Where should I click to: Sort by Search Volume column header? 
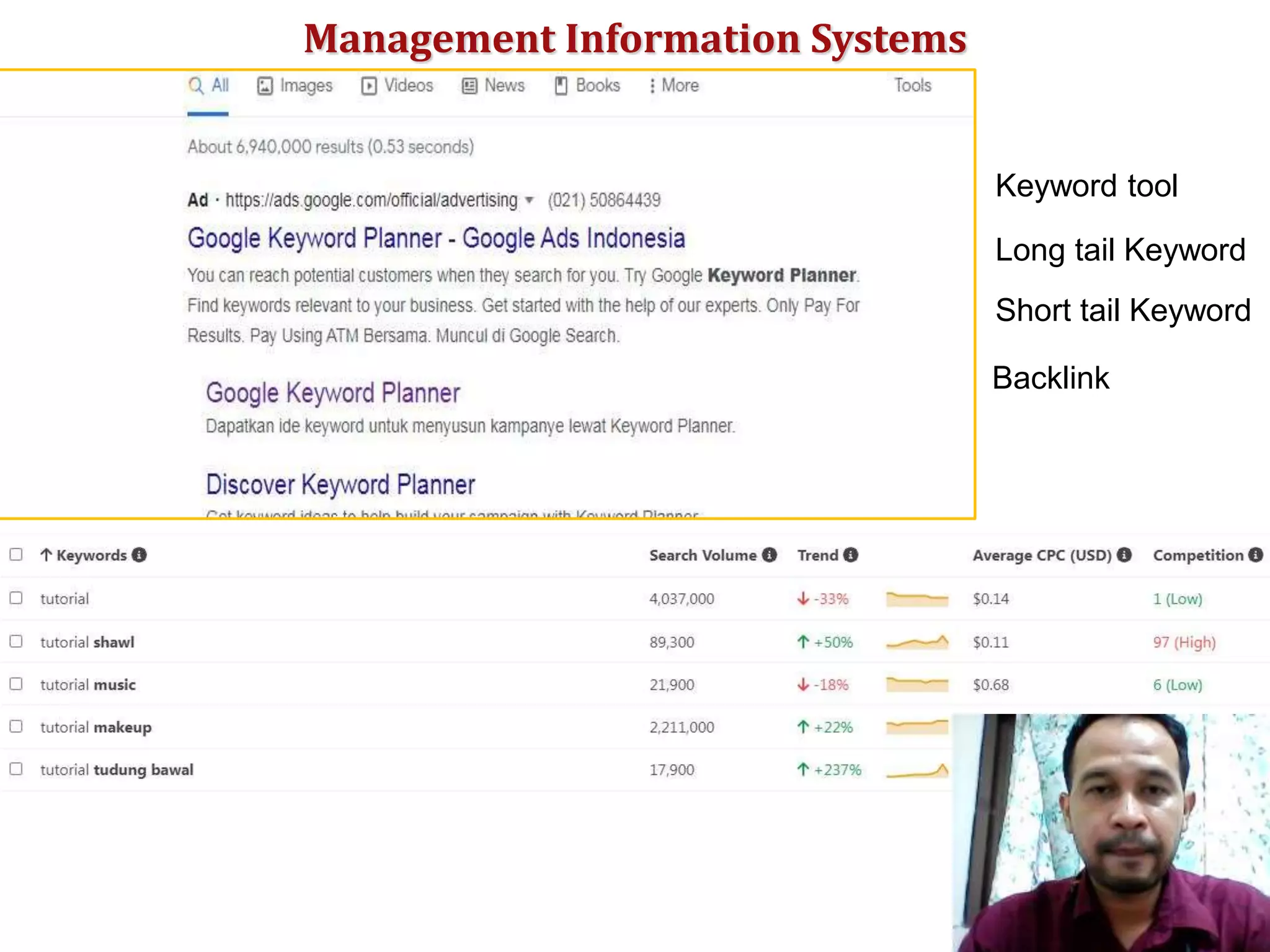coord(703,555)
